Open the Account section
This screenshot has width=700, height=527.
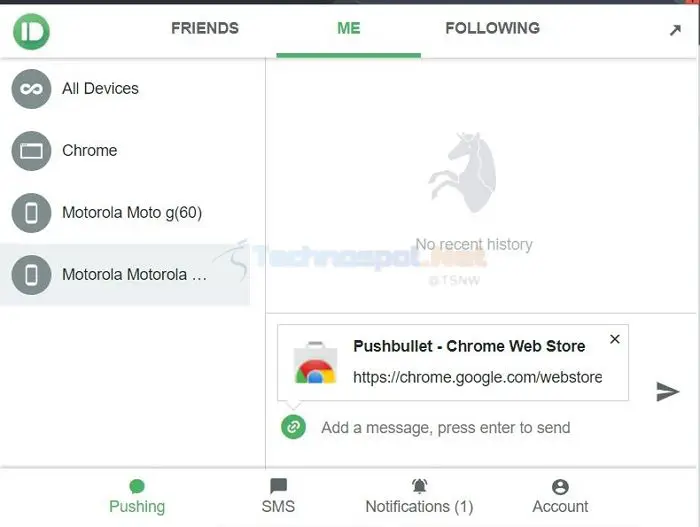[x=560, y=496]
